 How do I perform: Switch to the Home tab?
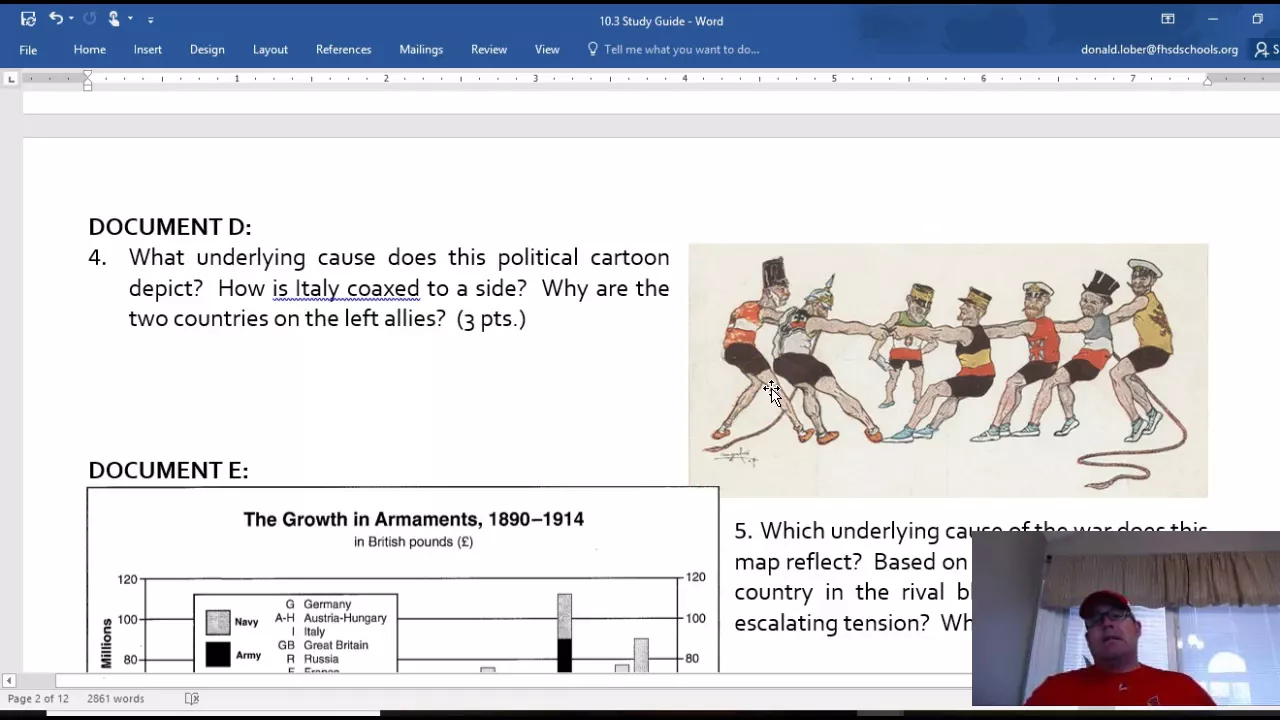tap(89, 50)
